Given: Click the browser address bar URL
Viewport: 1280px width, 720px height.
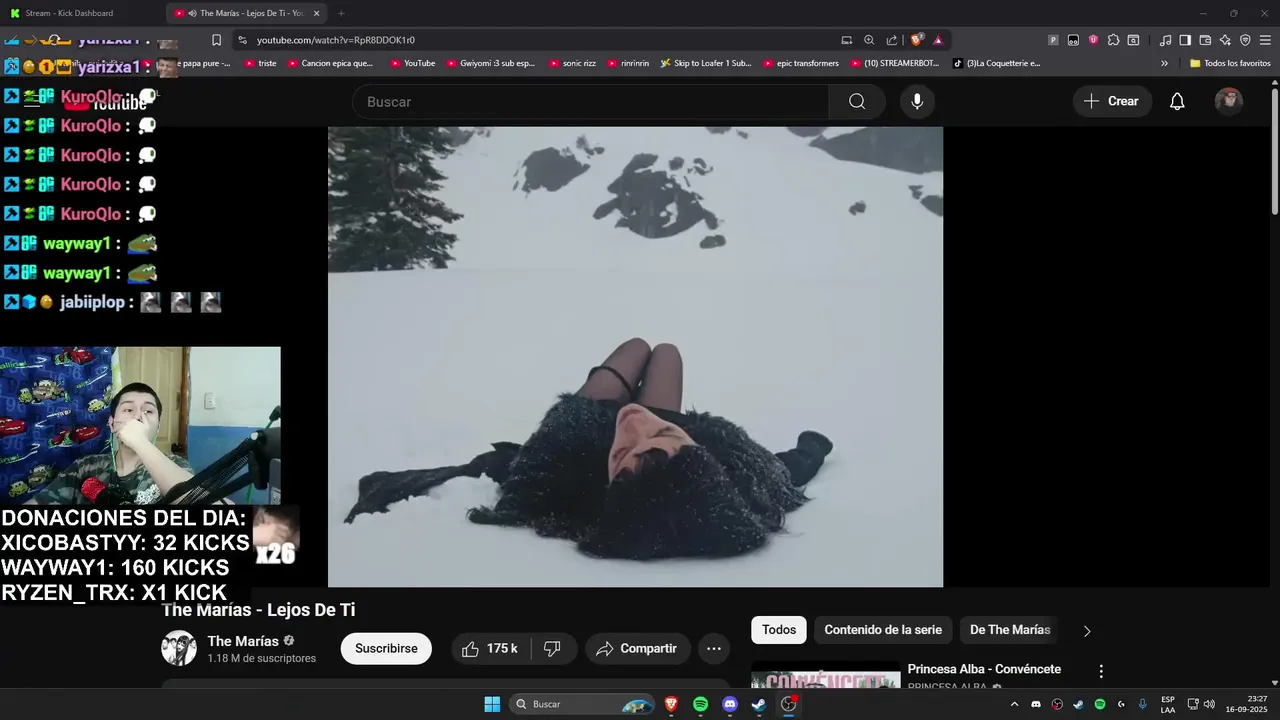Looking at the screenshot, I should (x=336, y=40).
